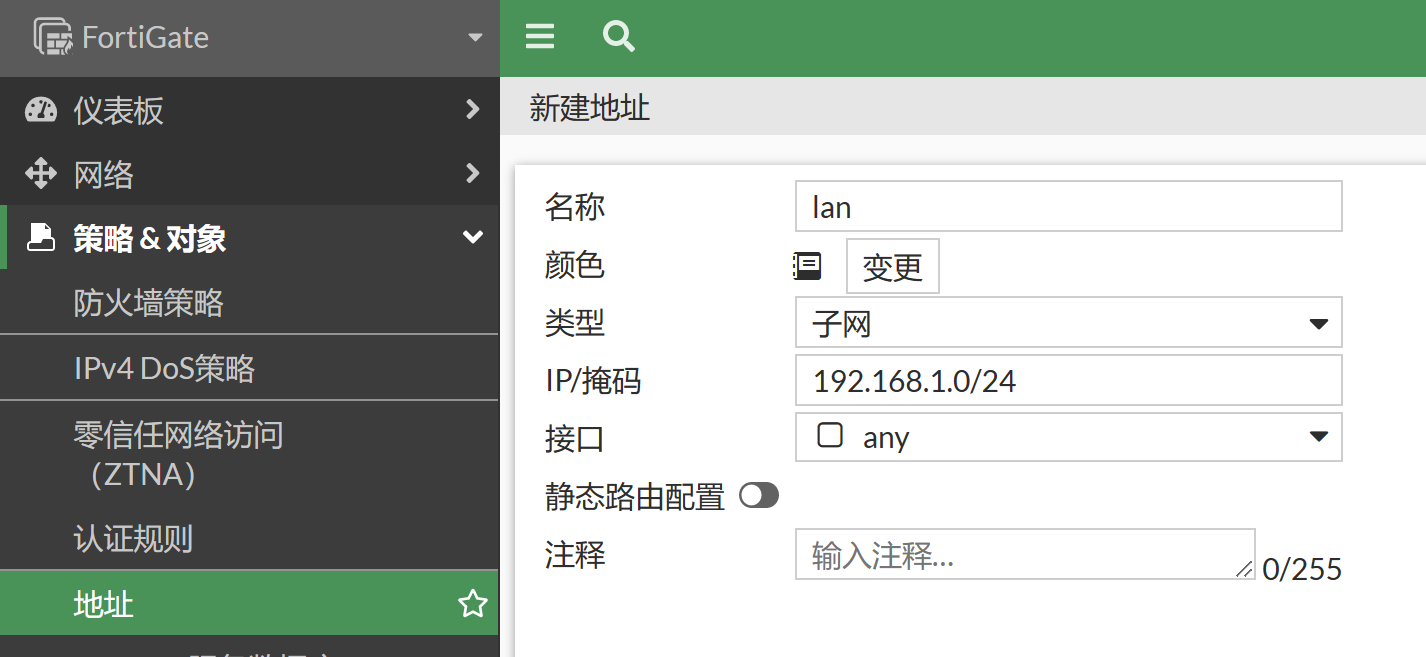The height and width of the screenshot is (657, 1426).
Task: Click the 变更 color button
Action: [892, 267]
